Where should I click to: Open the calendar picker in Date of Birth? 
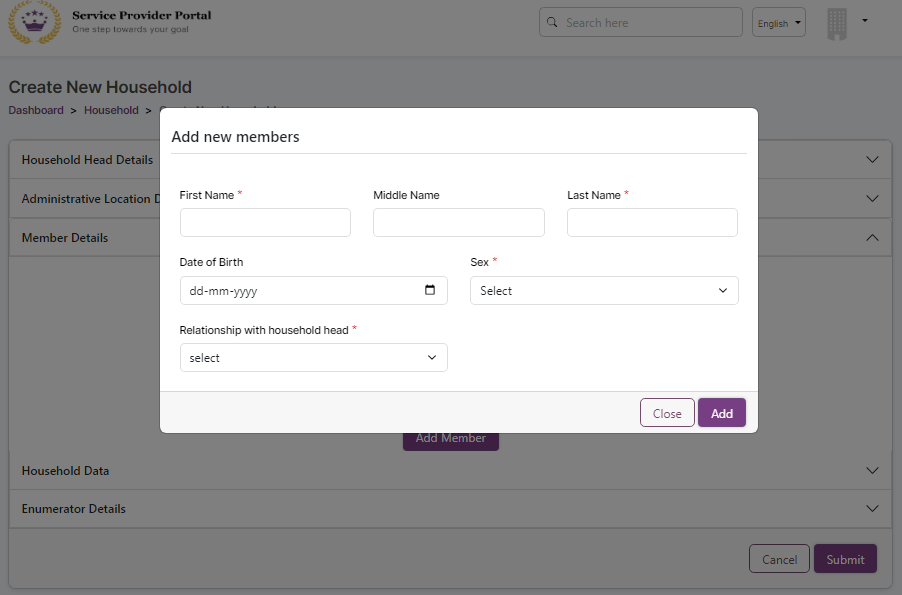(x=430, y=291)
